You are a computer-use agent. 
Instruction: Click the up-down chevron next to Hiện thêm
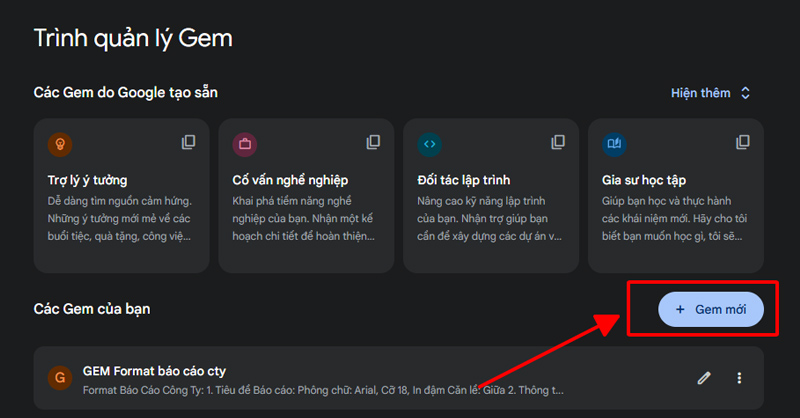tap(745, 93)
